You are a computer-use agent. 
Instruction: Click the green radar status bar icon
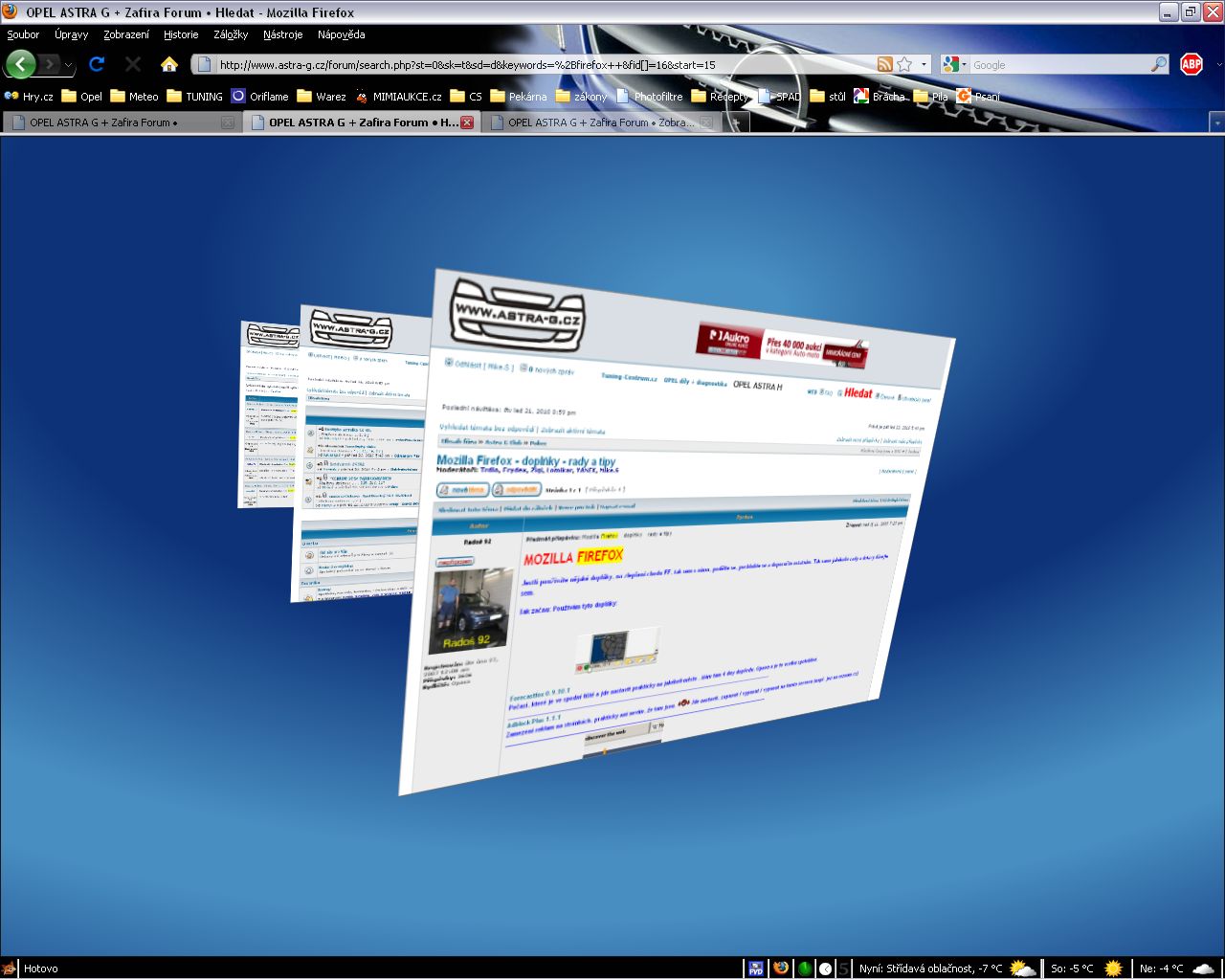pos(805,969)
